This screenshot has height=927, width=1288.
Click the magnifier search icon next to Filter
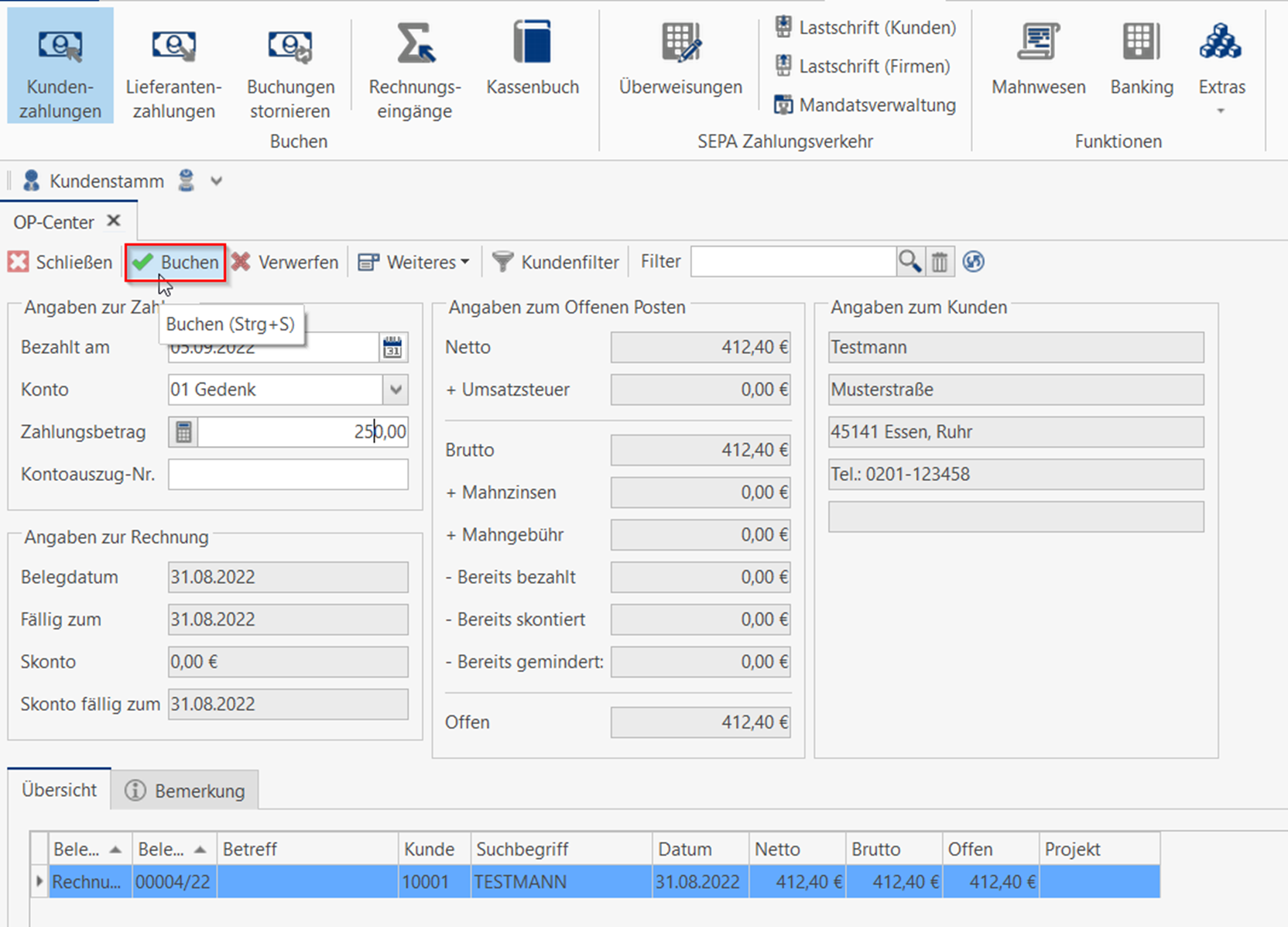tap(909, 262)
